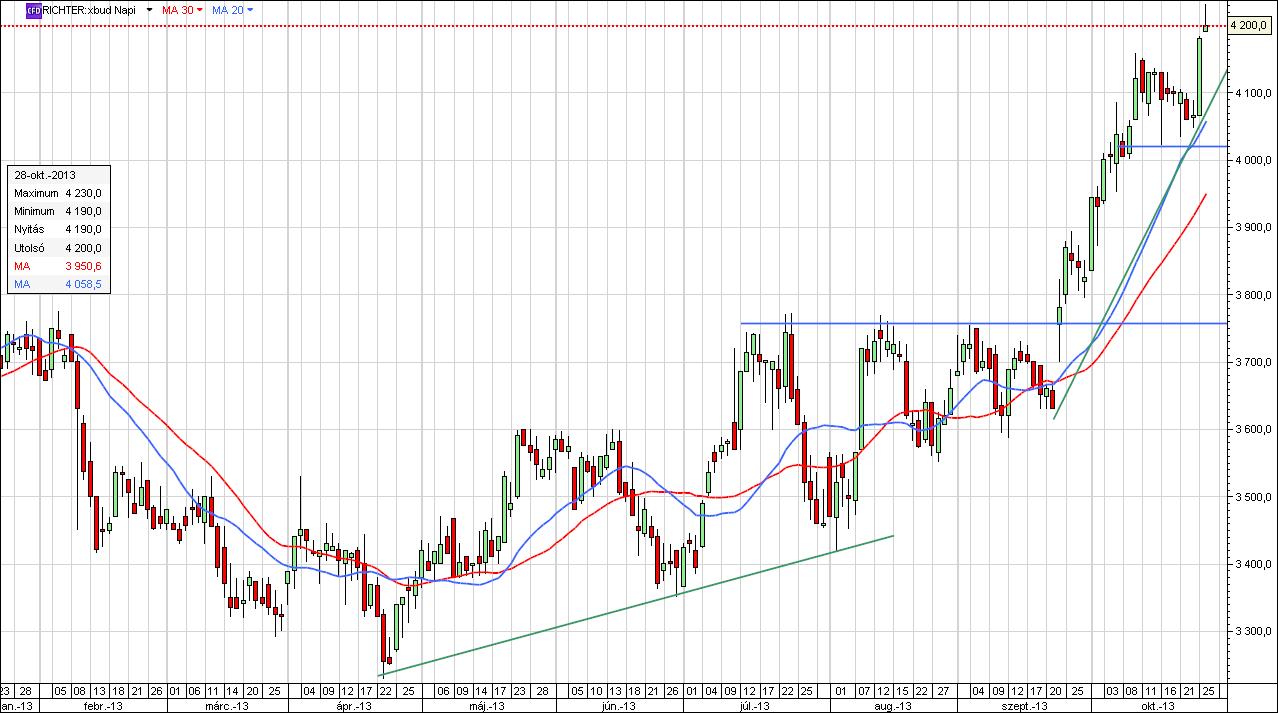
Task: Open the RICHTER:xbud Napi dropdown arrow
Action: coord(149,9)
